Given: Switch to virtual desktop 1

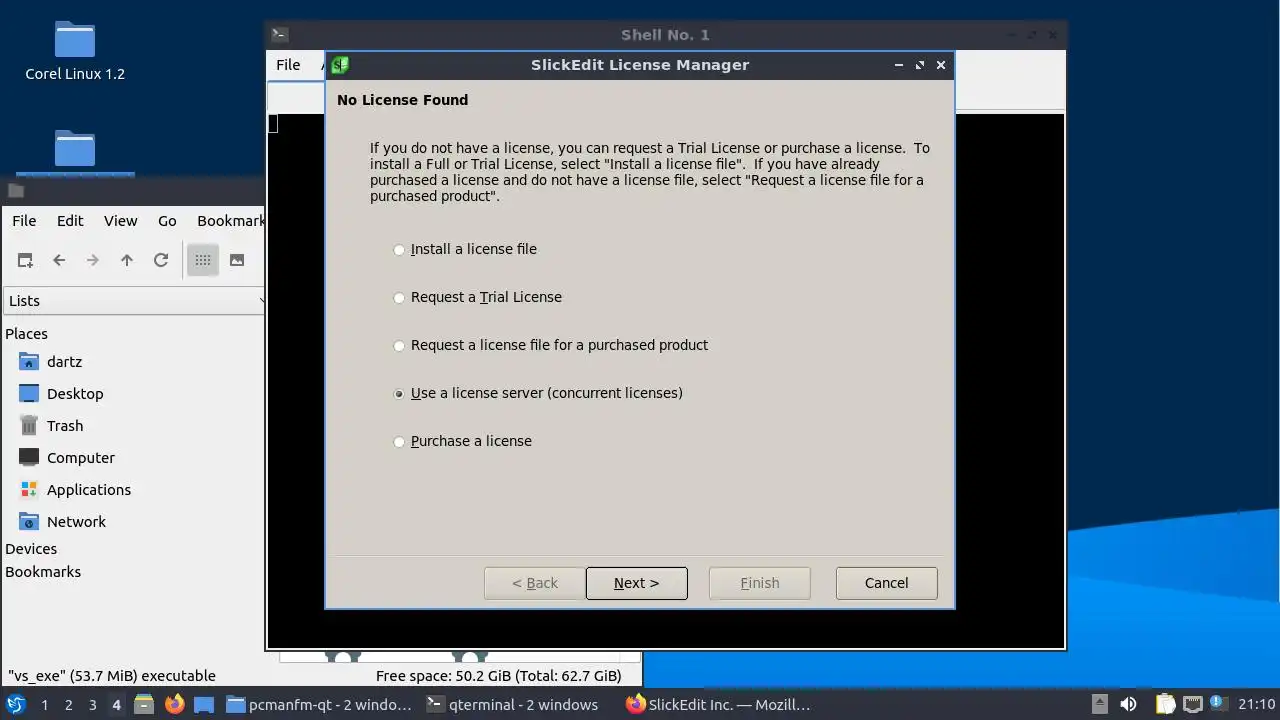Looking at the screenshot, I should (44, 705).
